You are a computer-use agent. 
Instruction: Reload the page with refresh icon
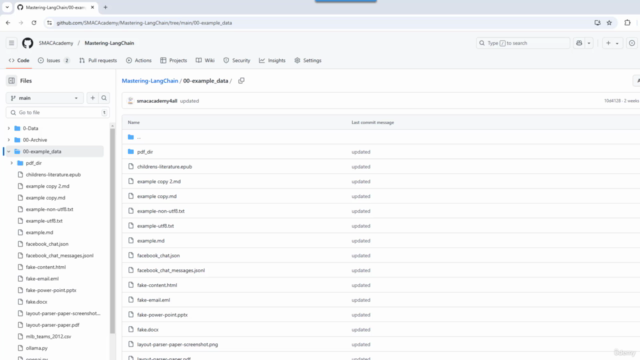34,23
